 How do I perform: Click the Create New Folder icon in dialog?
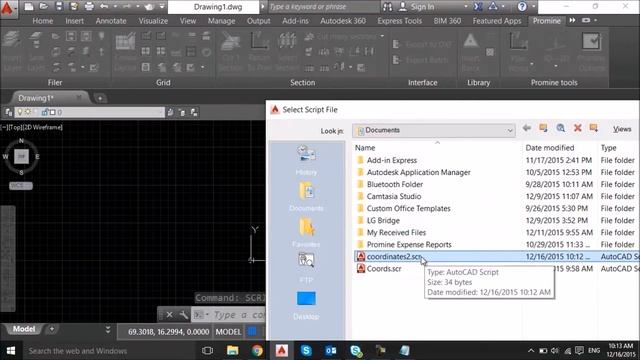click(x=594, y=128)
